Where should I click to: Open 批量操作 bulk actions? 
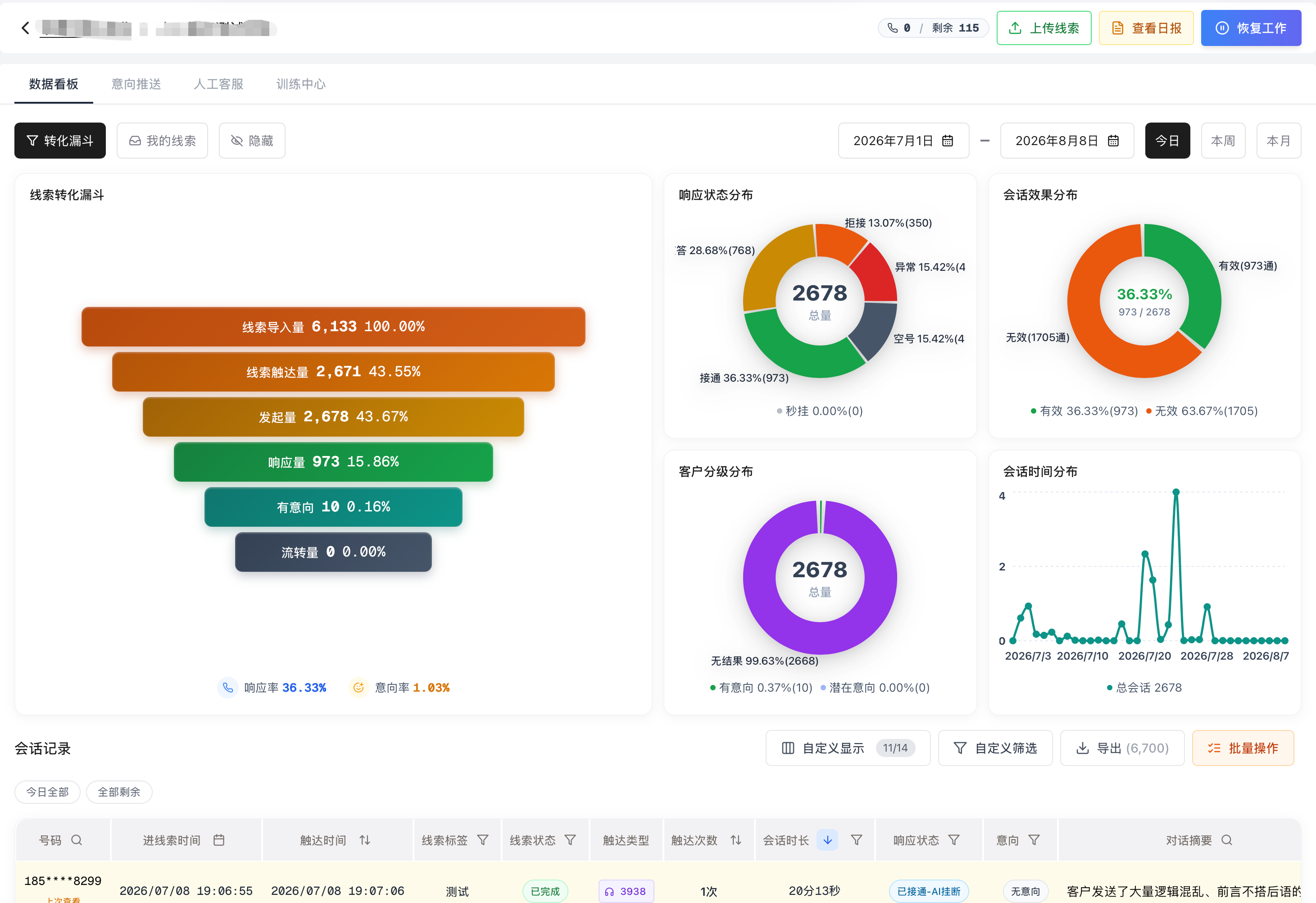click(1243, 748)
